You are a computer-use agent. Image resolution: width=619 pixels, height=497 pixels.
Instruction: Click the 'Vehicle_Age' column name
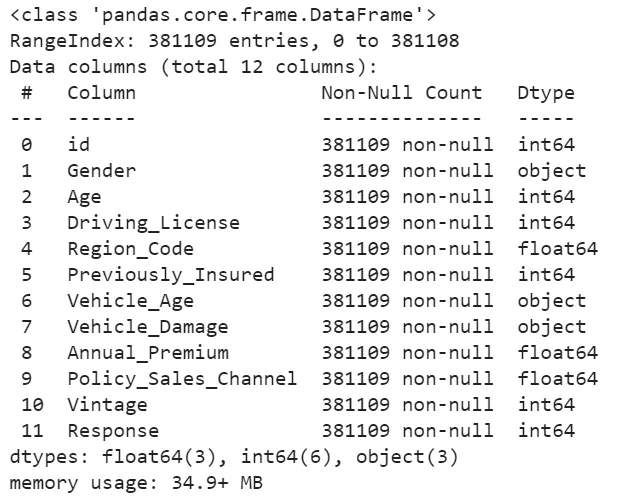point(130,301)
